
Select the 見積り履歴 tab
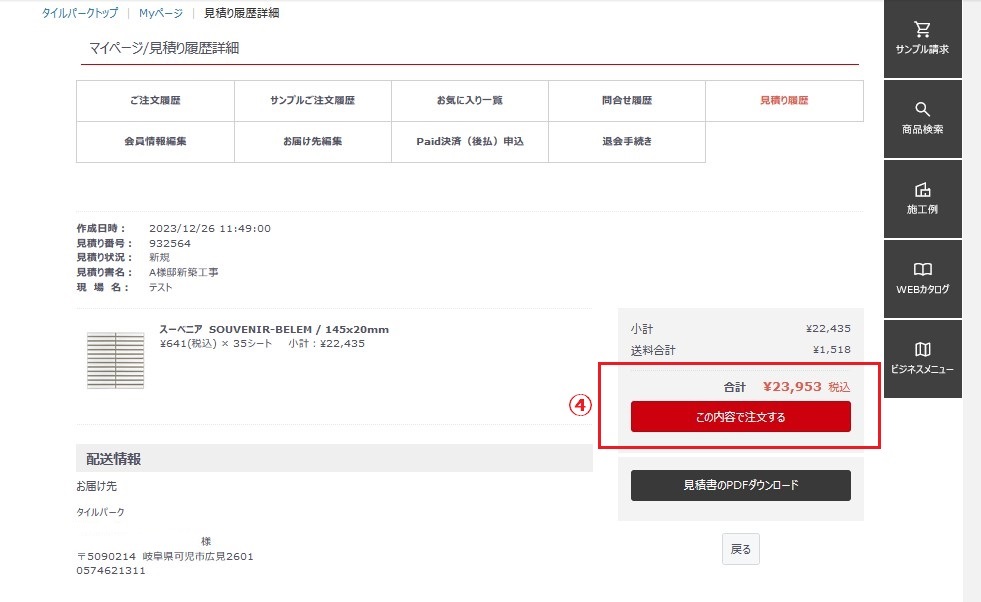point(783,100)
